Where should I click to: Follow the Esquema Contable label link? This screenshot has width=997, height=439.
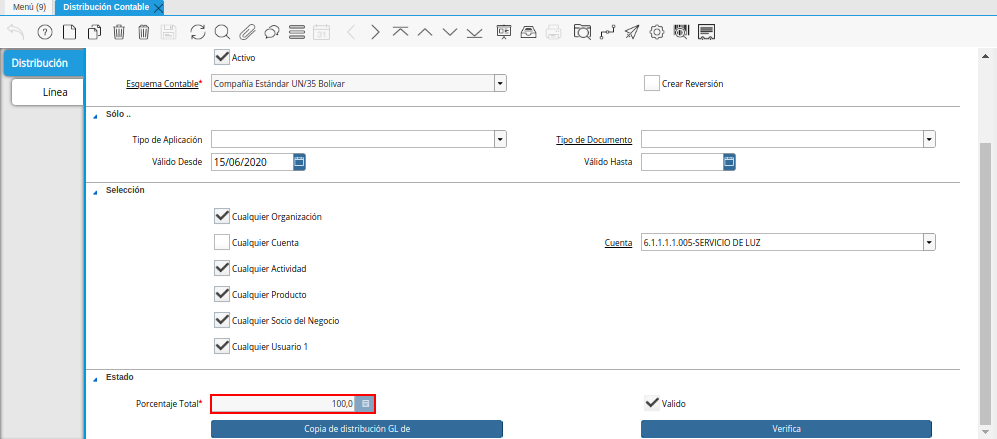coord(163,84)
